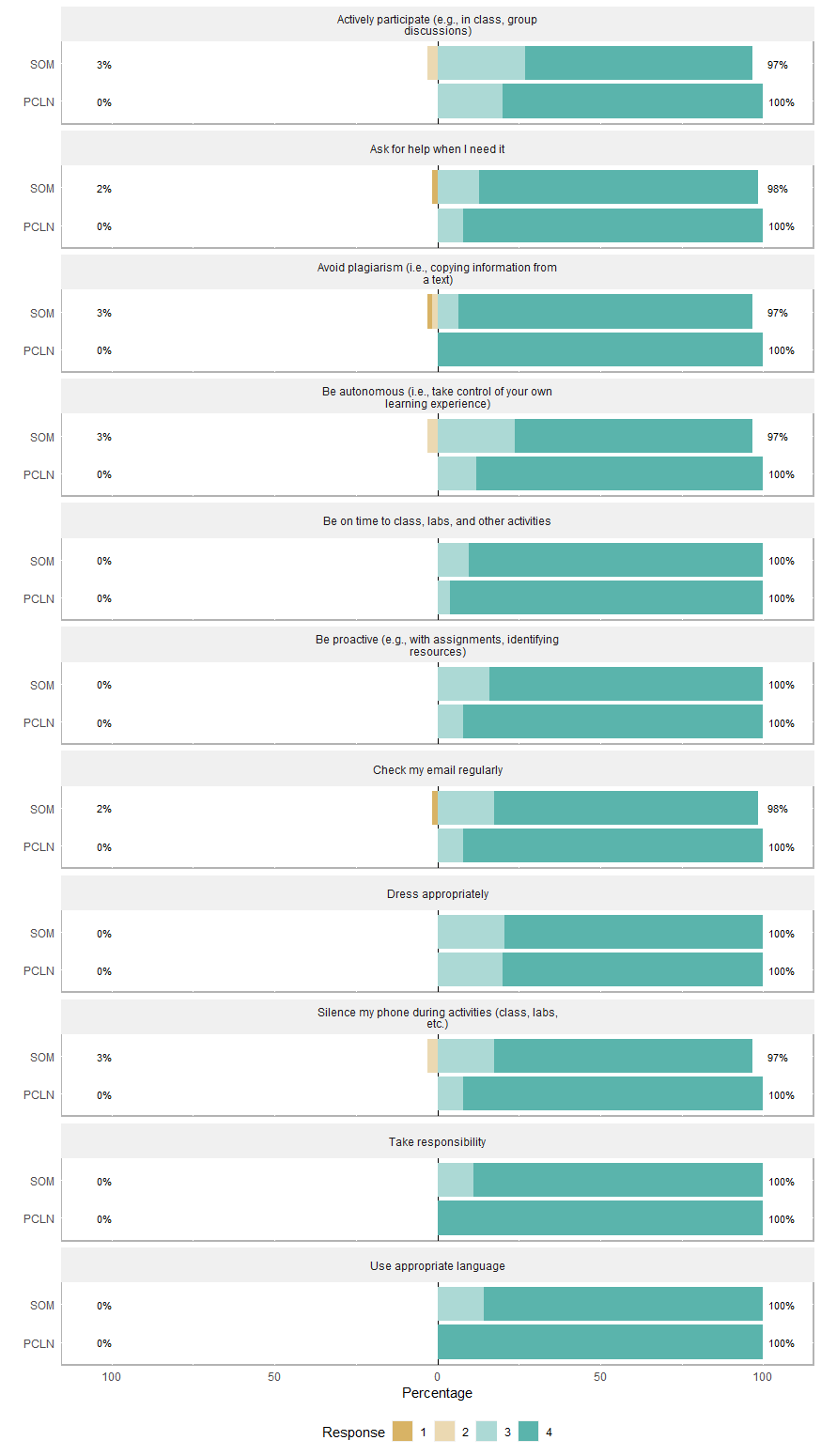
Task: Click SOM's light teal segment in Actively participate
Action: 481,64
